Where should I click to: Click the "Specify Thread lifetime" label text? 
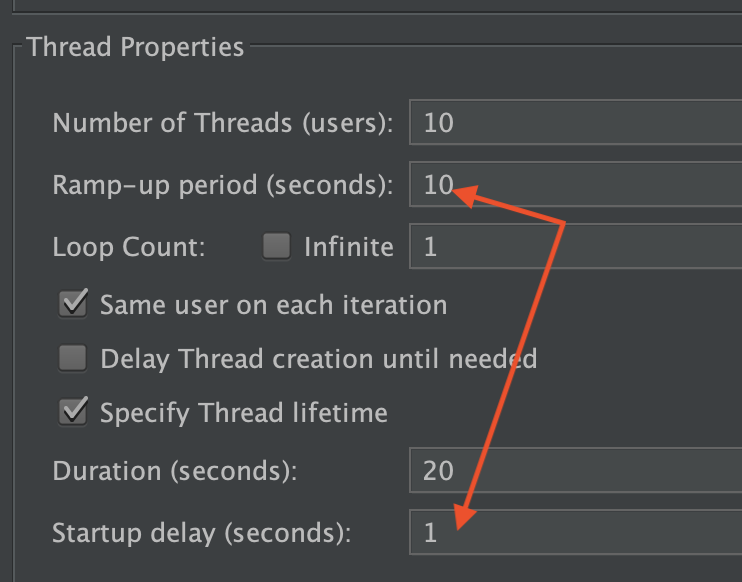coord(243,412)
